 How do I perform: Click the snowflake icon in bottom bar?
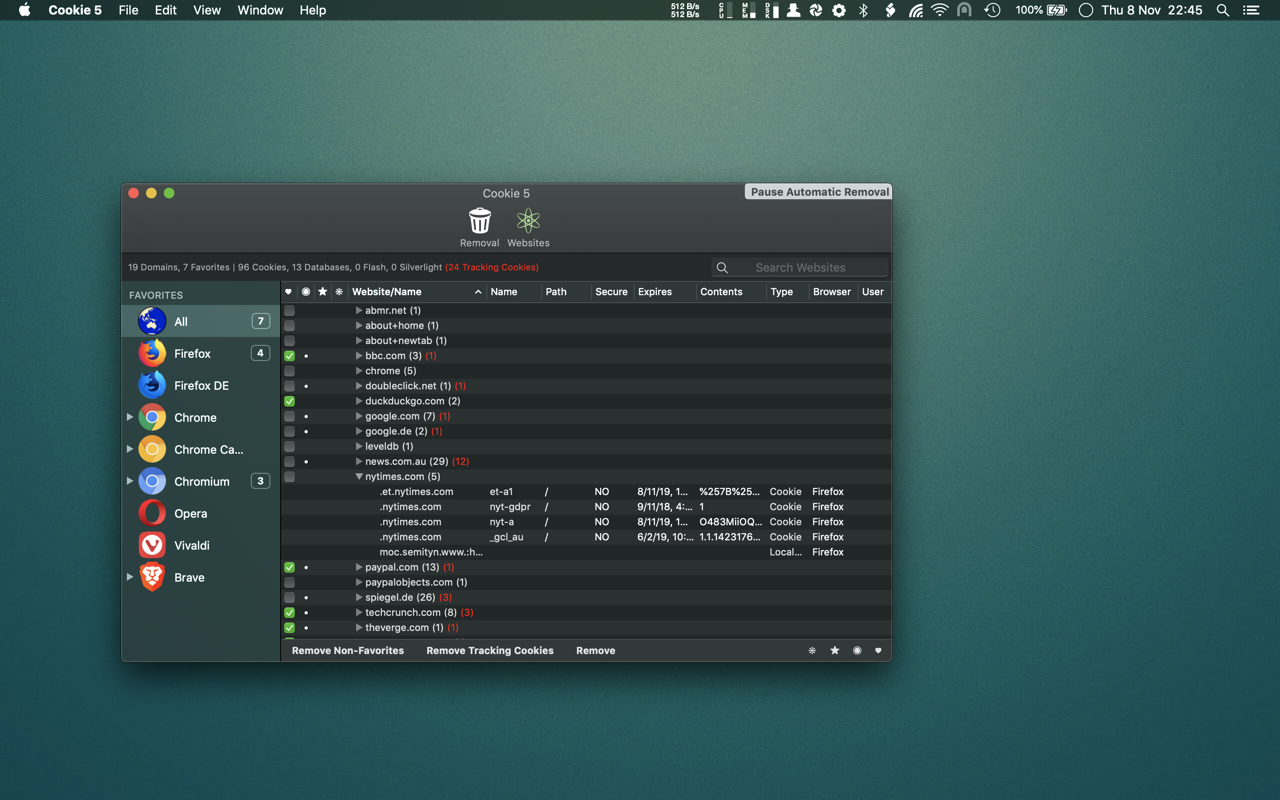[812, 650]
